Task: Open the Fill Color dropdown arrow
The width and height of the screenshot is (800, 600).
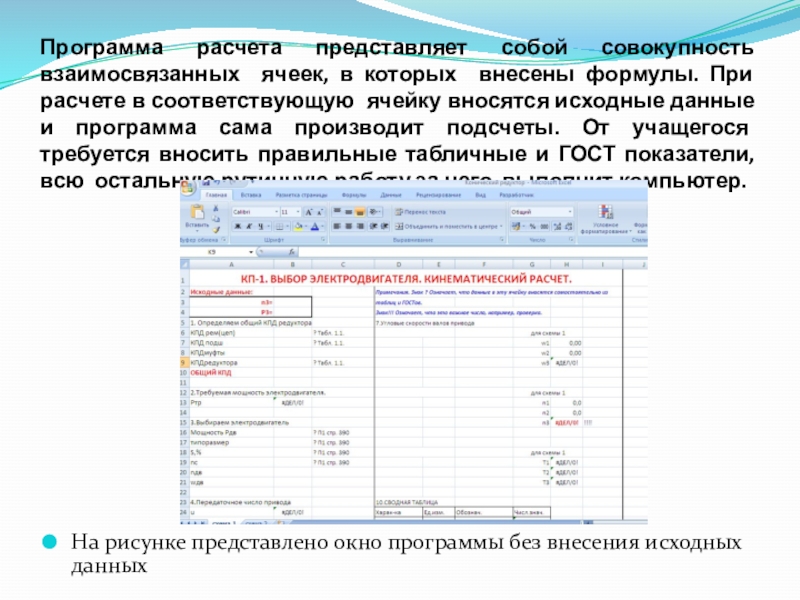Action: [x=306, y=227]
